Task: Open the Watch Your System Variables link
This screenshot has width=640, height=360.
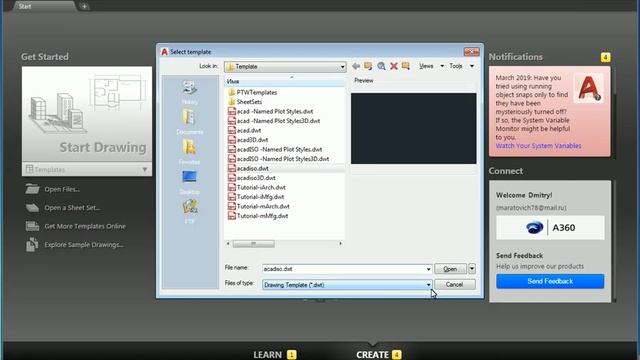Action: coord(538,146)
